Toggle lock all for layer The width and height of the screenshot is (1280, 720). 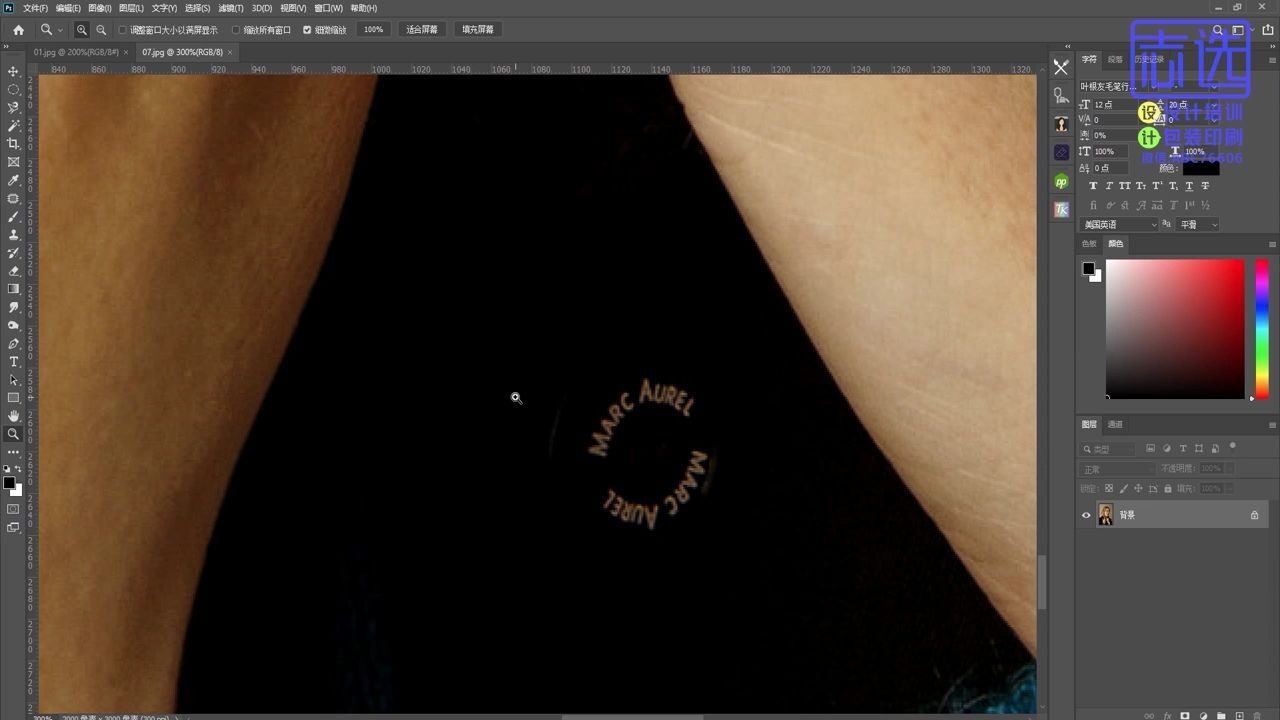(x=1168, y=488)
